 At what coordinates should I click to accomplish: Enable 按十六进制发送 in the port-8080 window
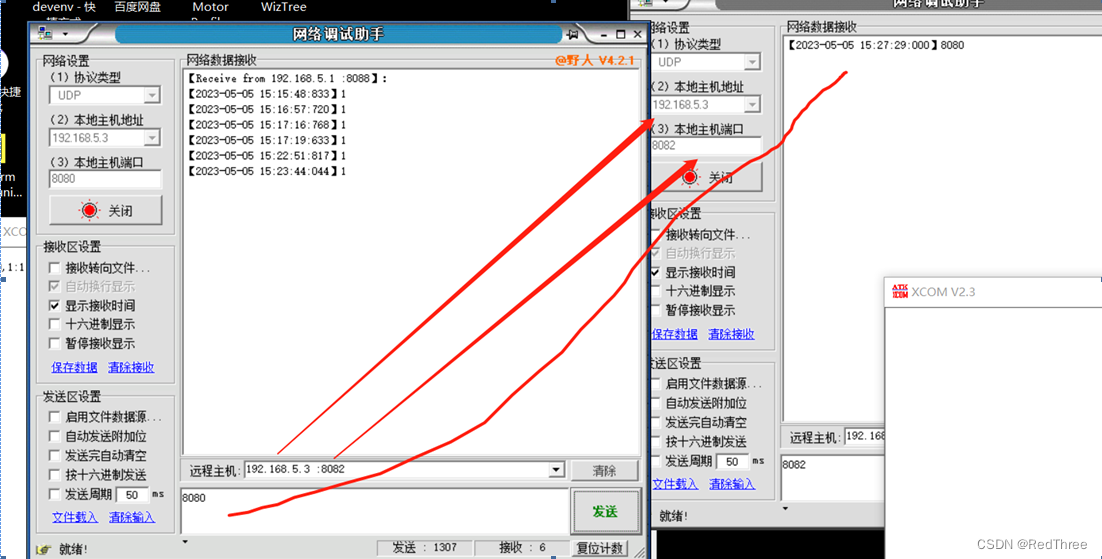click(x=54, y=475)
